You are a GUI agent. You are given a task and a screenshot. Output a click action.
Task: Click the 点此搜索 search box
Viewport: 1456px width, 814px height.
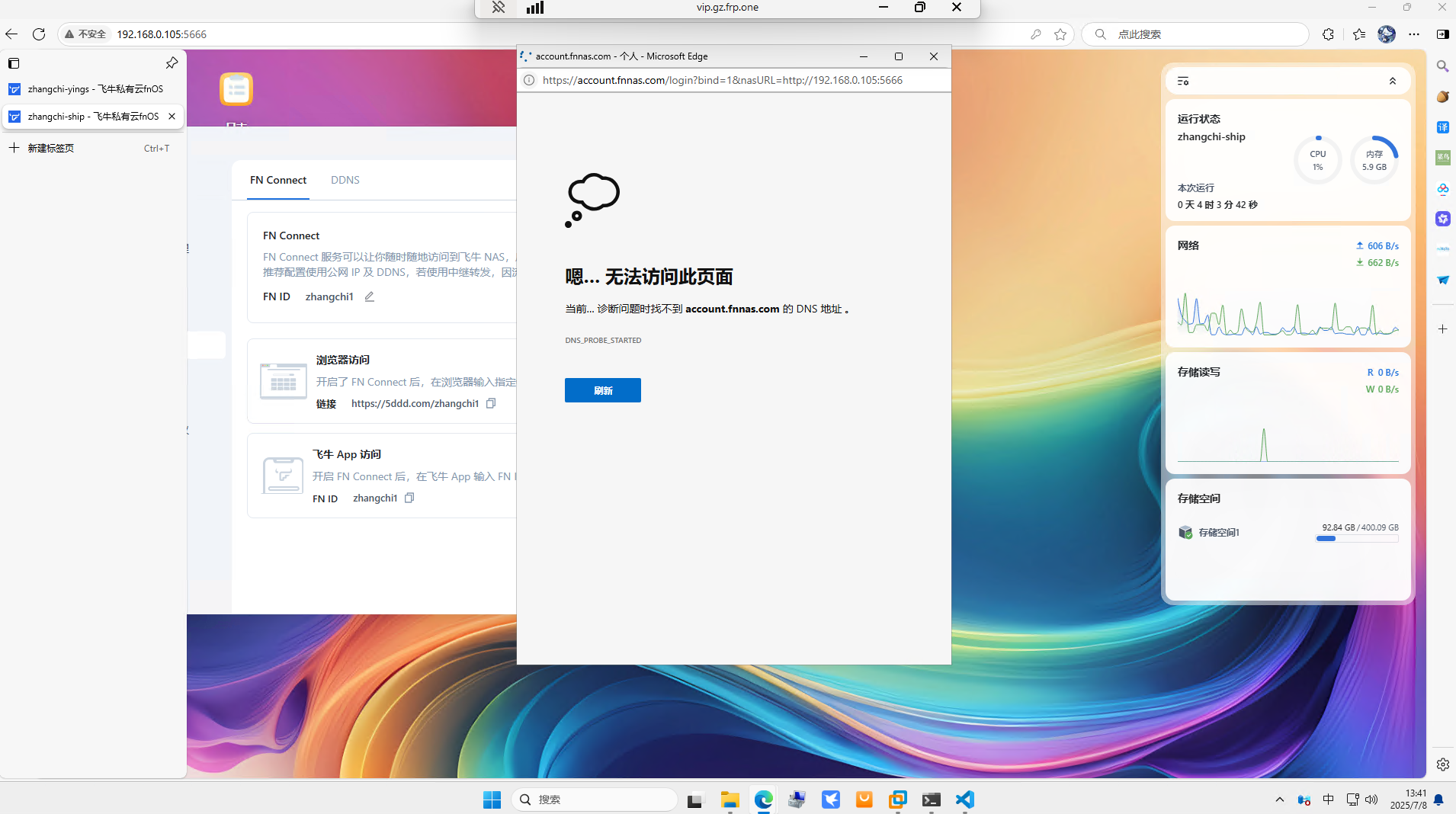[1195, 34]
